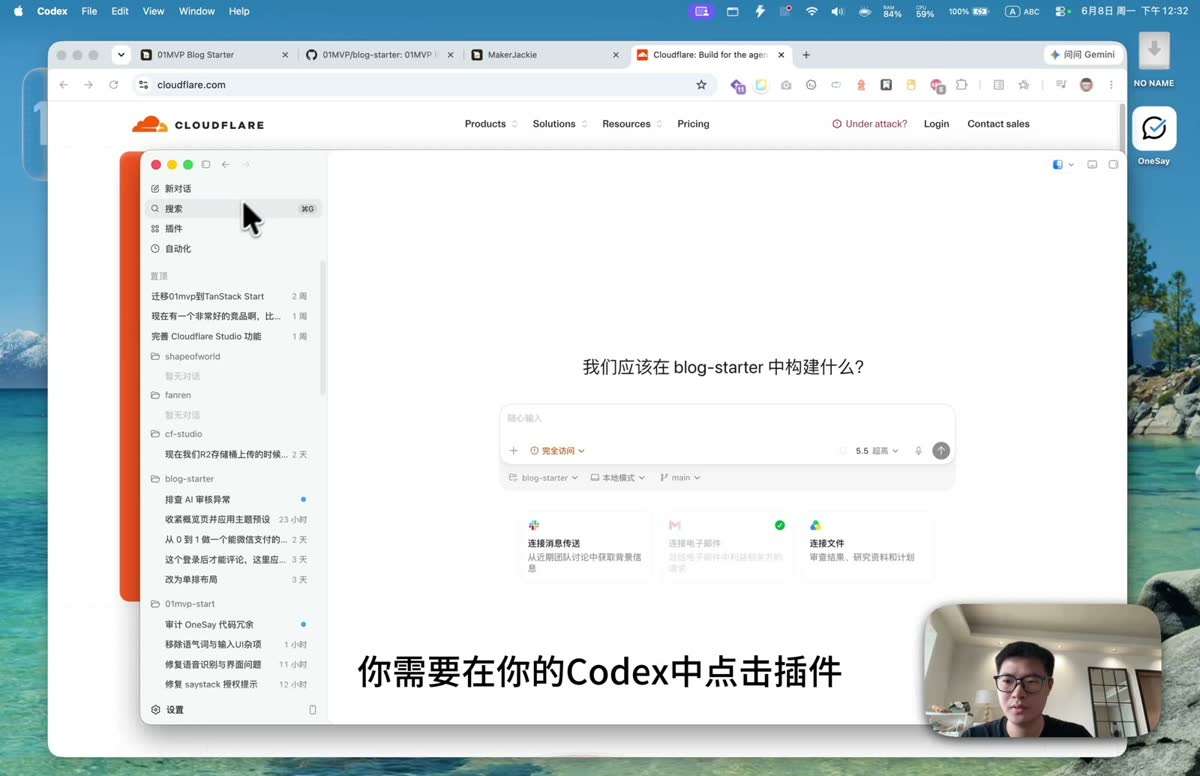Click the Cloudflare logo on the webpage
1200x776 pixels.
pos(198,124)
